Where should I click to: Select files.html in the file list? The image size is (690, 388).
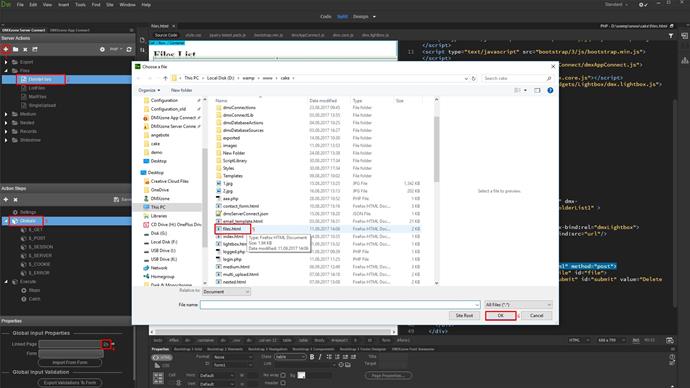pyautogui.click(x=232, y=229)
